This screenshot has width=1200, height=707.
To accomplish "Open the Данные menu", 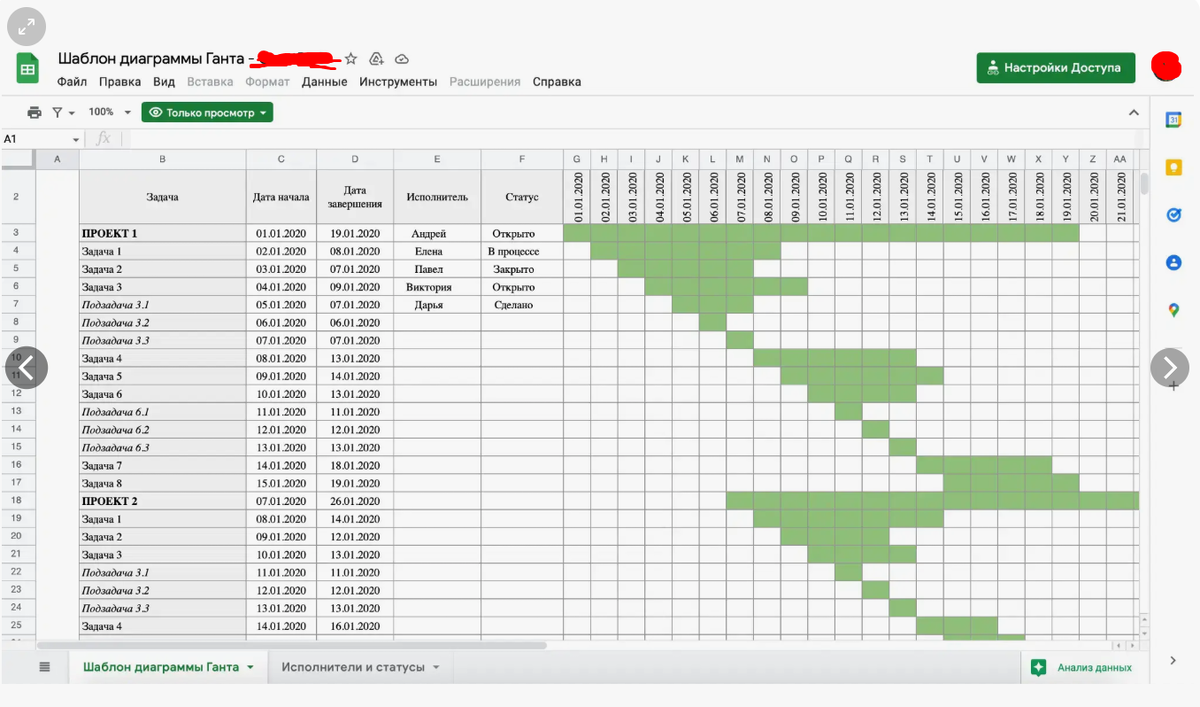I will (325, 82).
